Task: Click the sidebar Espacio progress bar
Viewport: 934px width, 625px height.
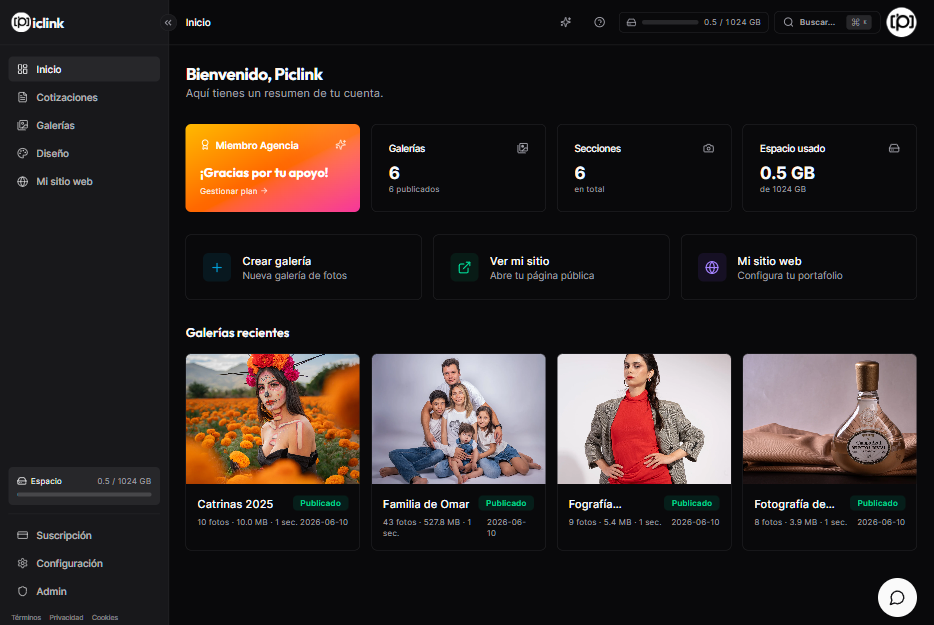Action: coord(84,495)
